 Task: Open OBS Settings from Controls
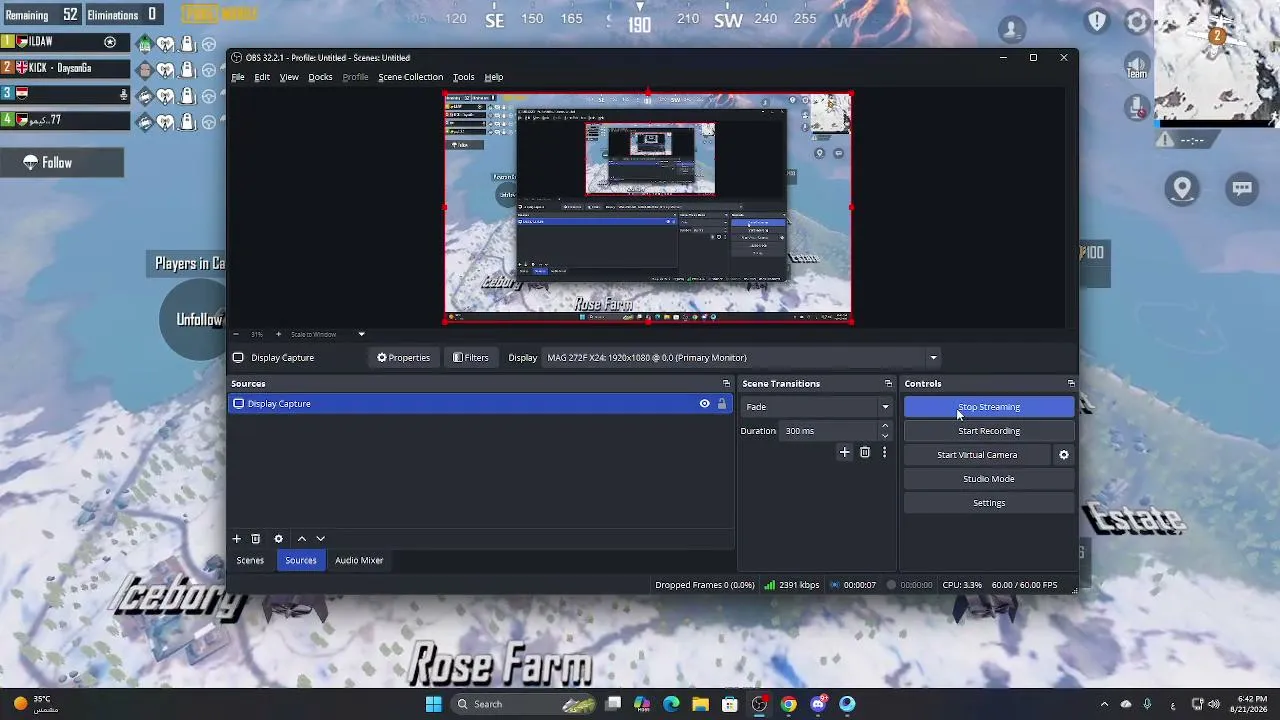coord(989,503)
